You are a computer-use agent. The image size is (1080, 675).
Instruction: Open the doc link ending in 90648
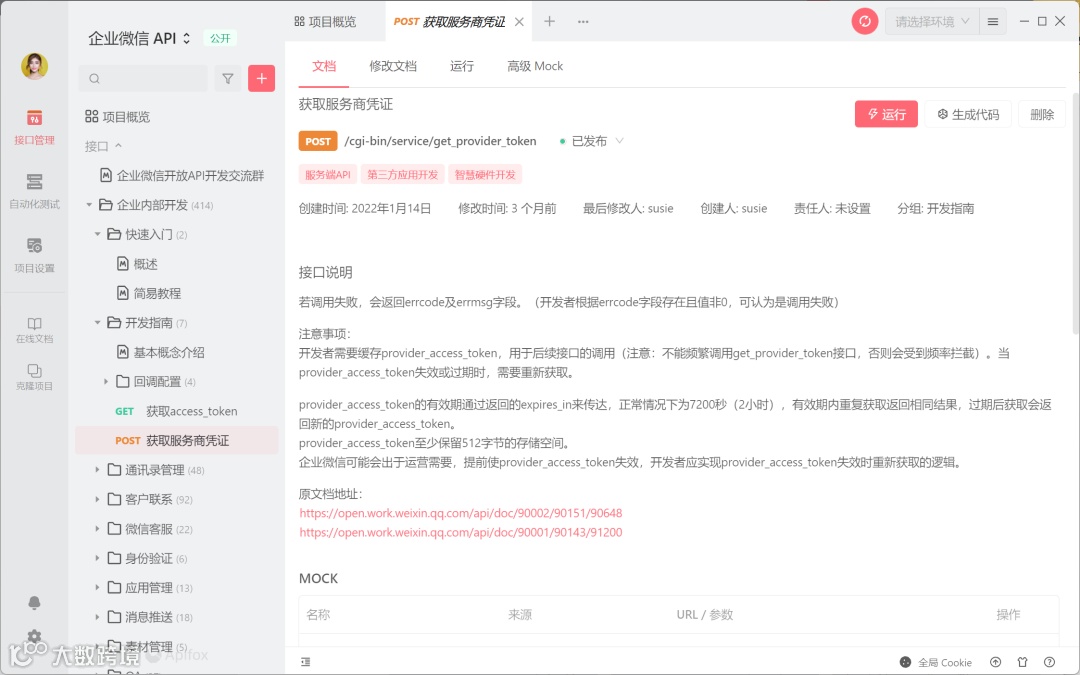click(x=461, y=513)
